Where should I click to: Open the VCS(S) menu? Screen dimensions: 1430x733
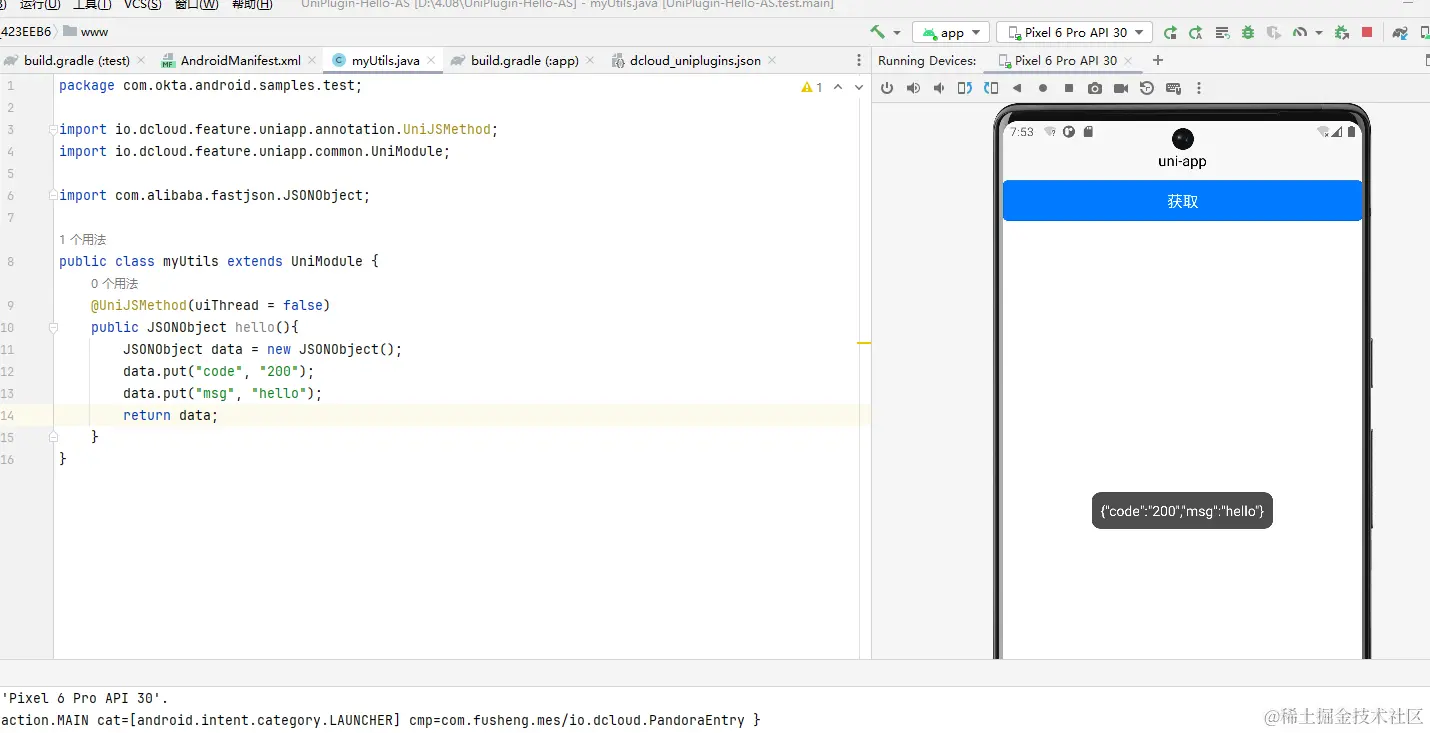[x=143, y=5]
